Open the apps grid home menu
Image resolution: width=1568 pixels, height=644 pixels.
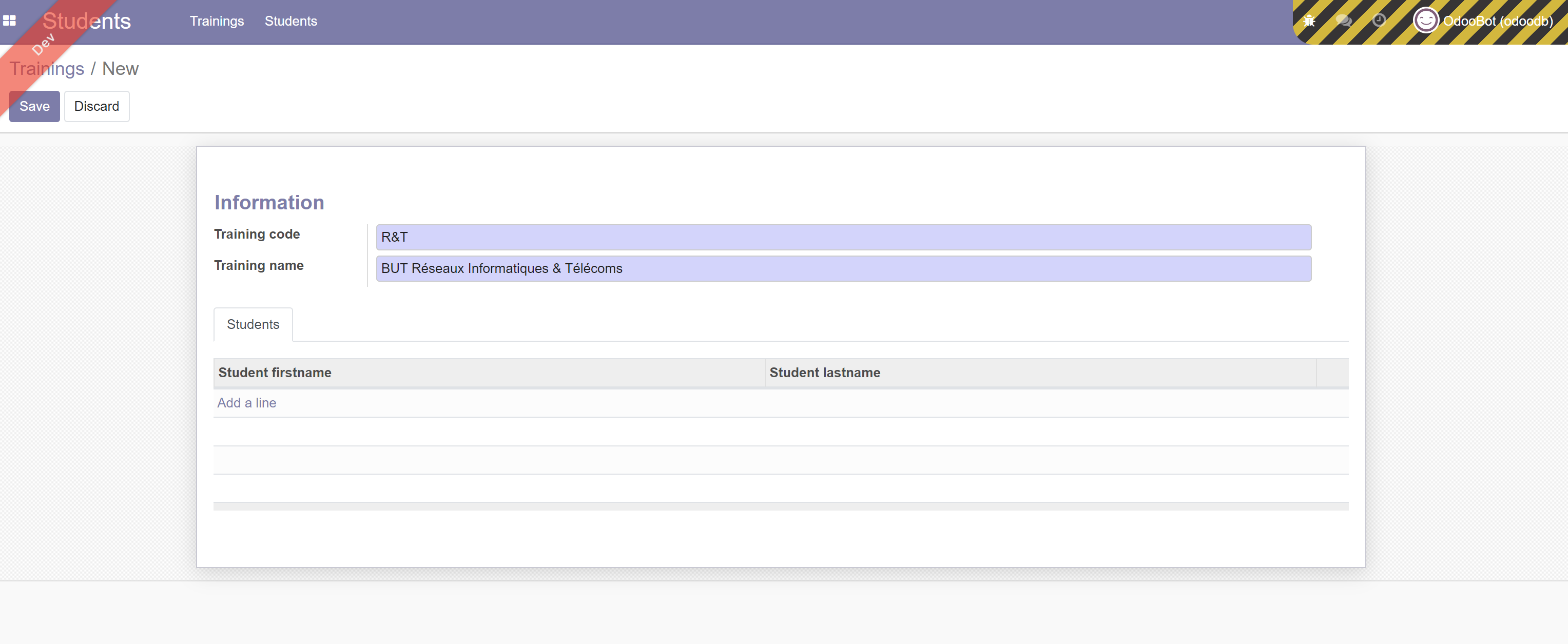9,21
